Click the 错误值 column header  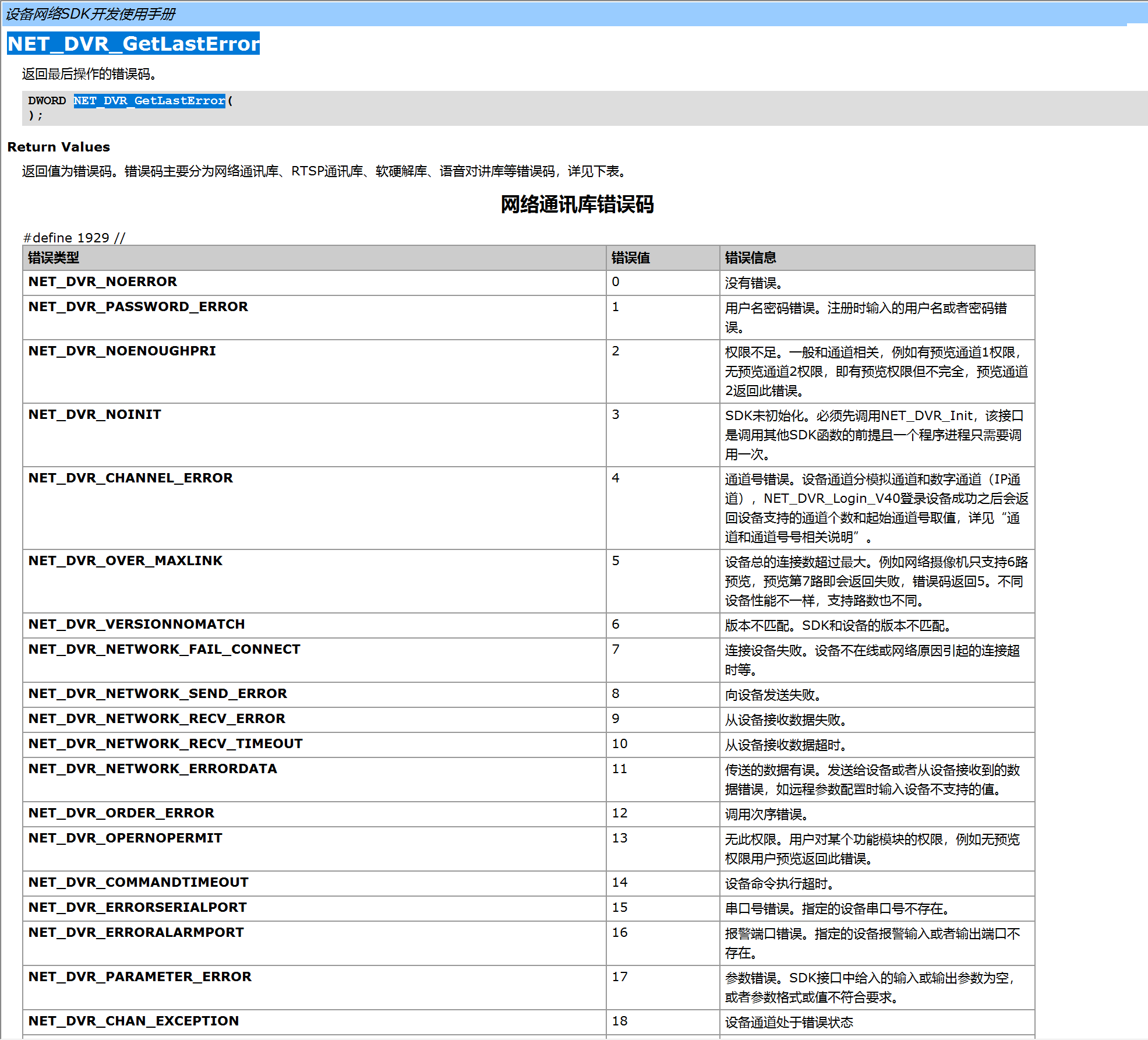(x=663, y=258)
